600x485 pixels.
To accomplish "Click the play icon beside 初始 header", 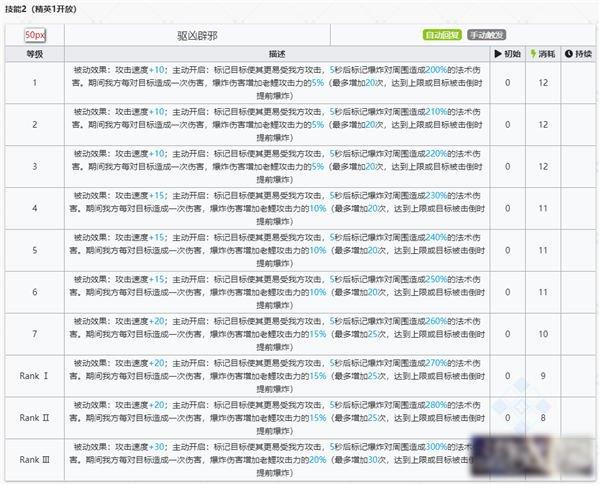I will pyautogui.click(x=498, y=54).
